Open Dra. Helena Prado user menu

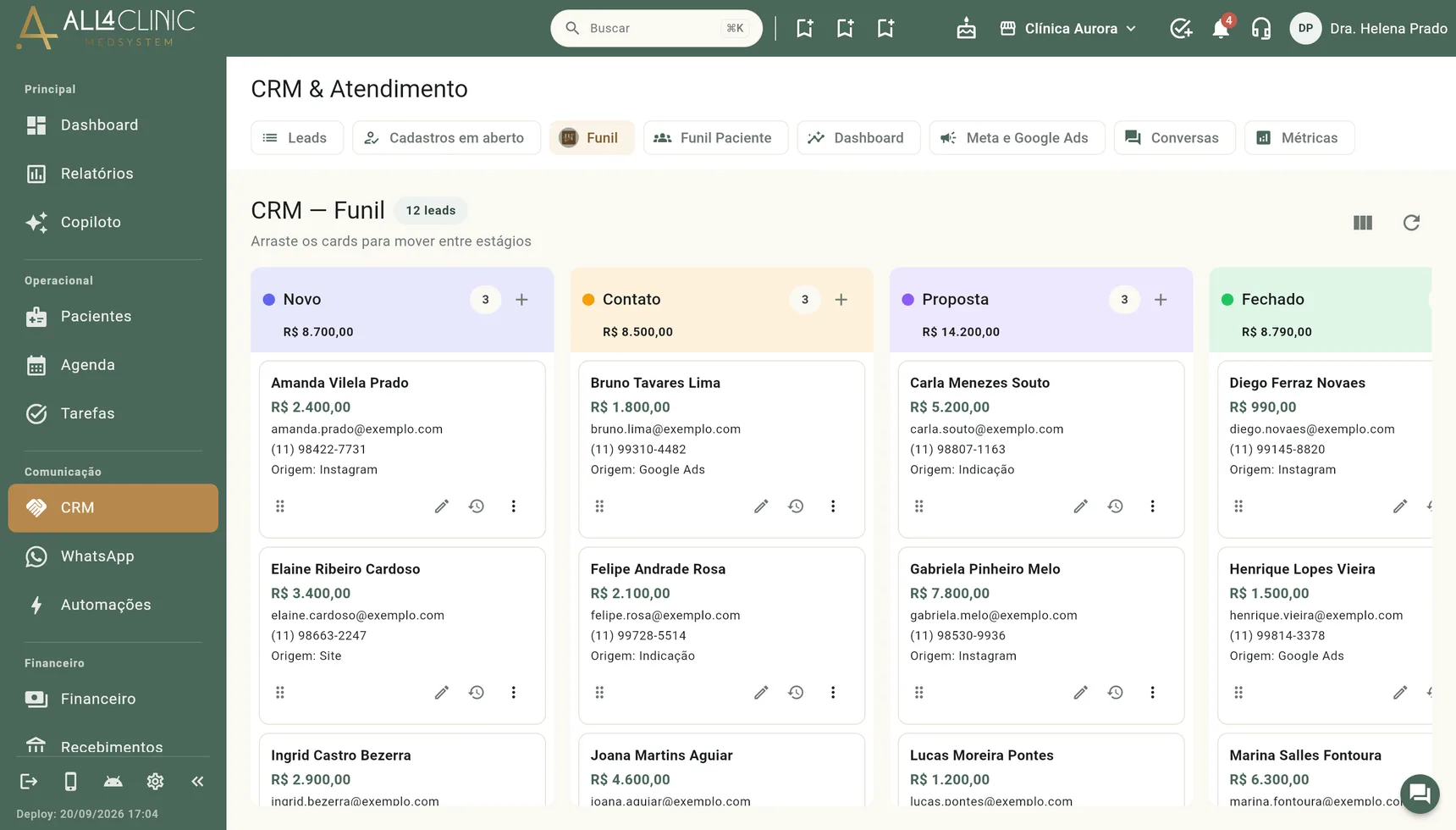pos(1368,29)
